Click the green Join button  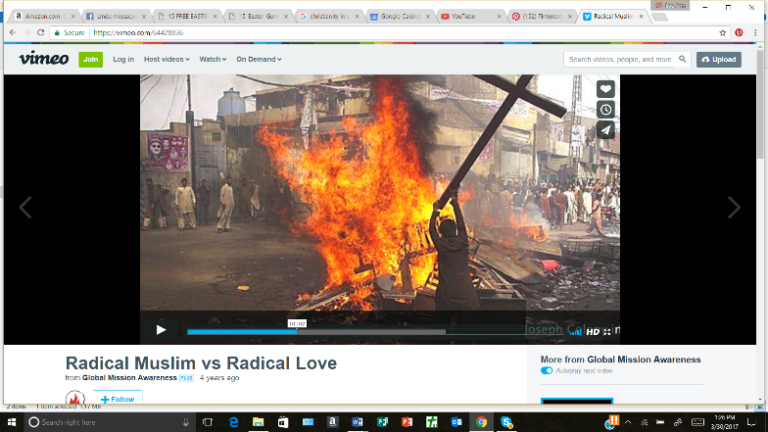(91, 59)
